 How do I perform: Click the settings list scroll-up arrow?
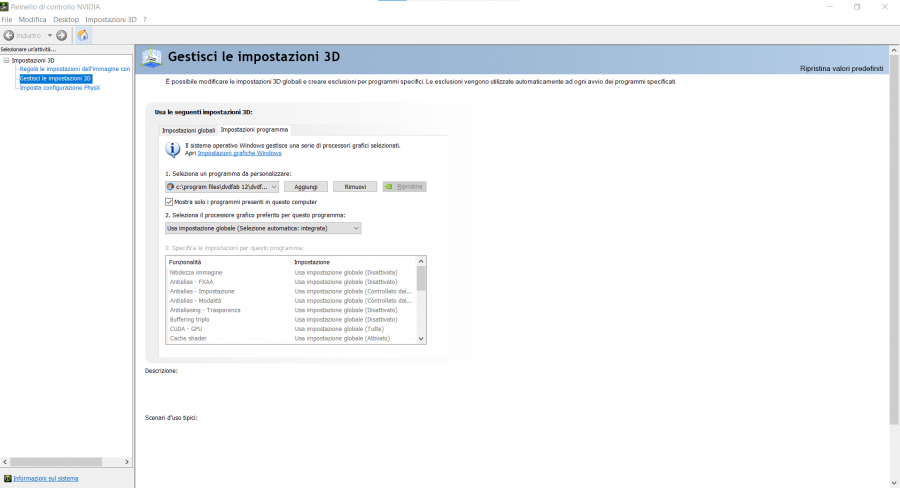pos(421,261)
